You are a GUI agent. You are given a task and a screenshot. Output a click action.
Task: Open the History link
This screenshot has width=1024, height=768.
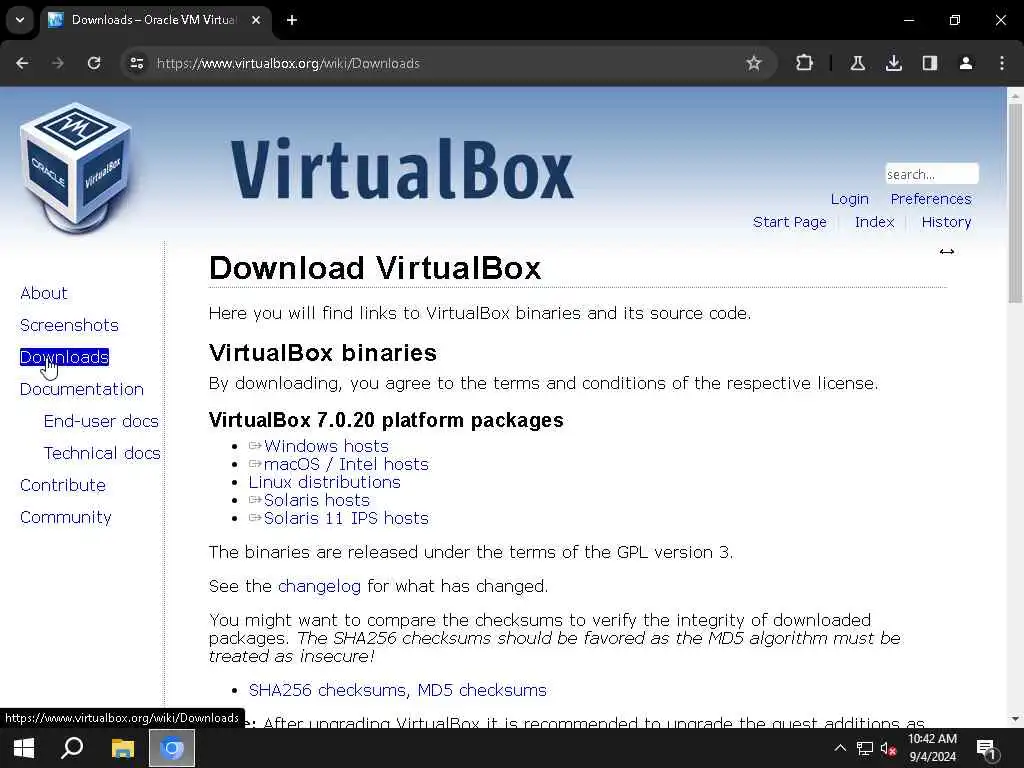pos(946,222)
